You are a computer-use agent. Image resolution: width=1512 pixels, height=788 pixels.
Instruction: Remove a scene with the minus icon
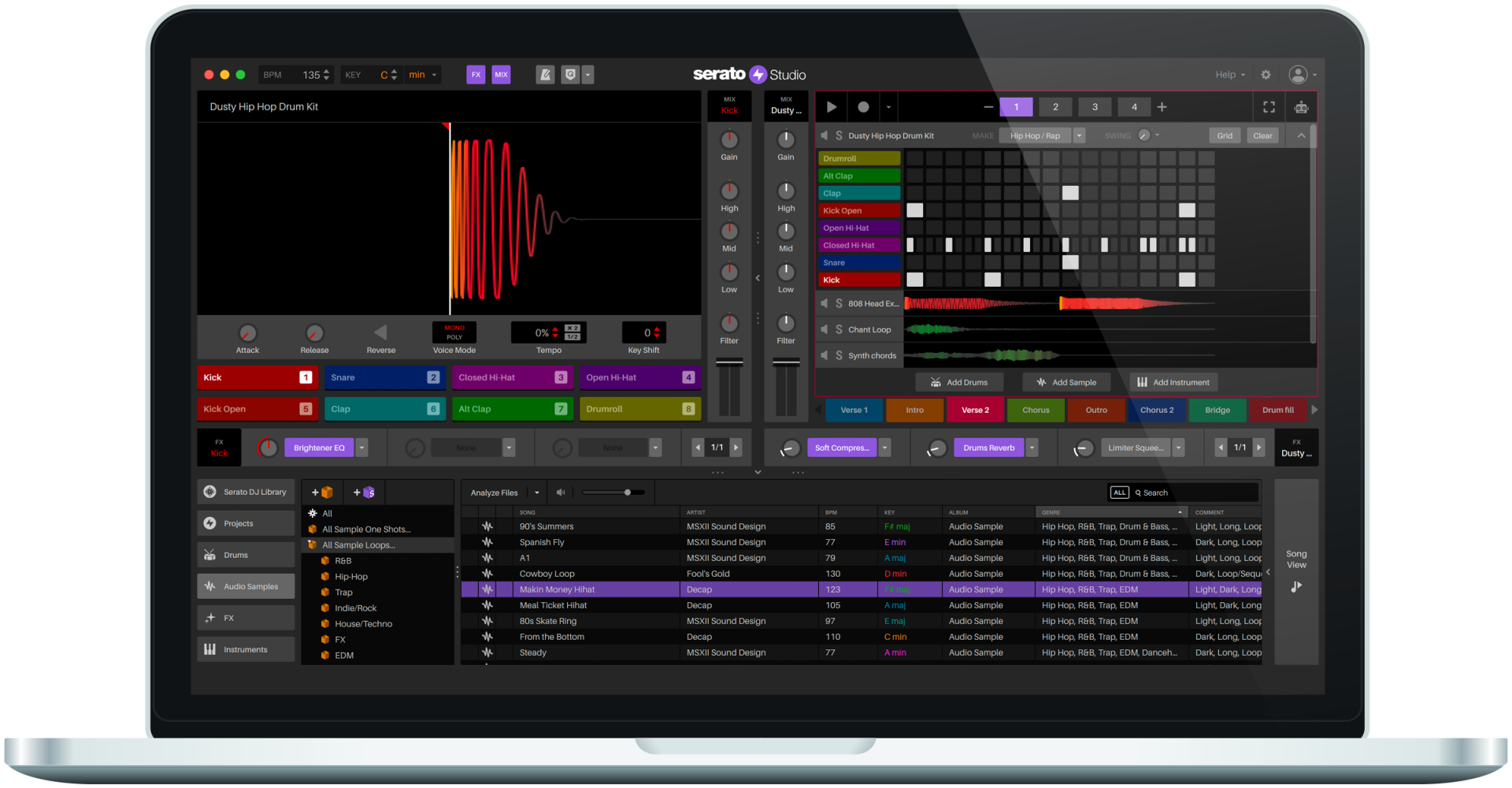pyautogui.click(x=988, y=107)
